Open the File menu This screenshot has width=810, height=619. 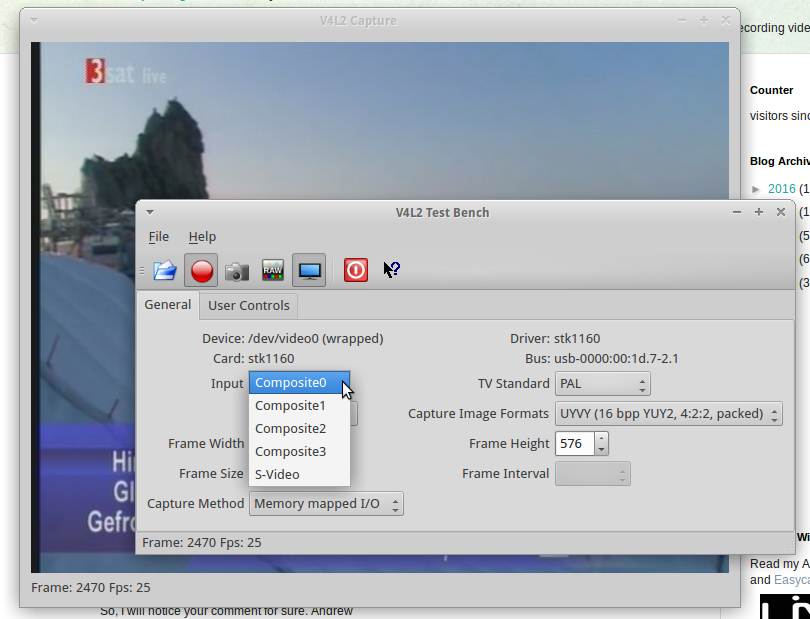159,237
